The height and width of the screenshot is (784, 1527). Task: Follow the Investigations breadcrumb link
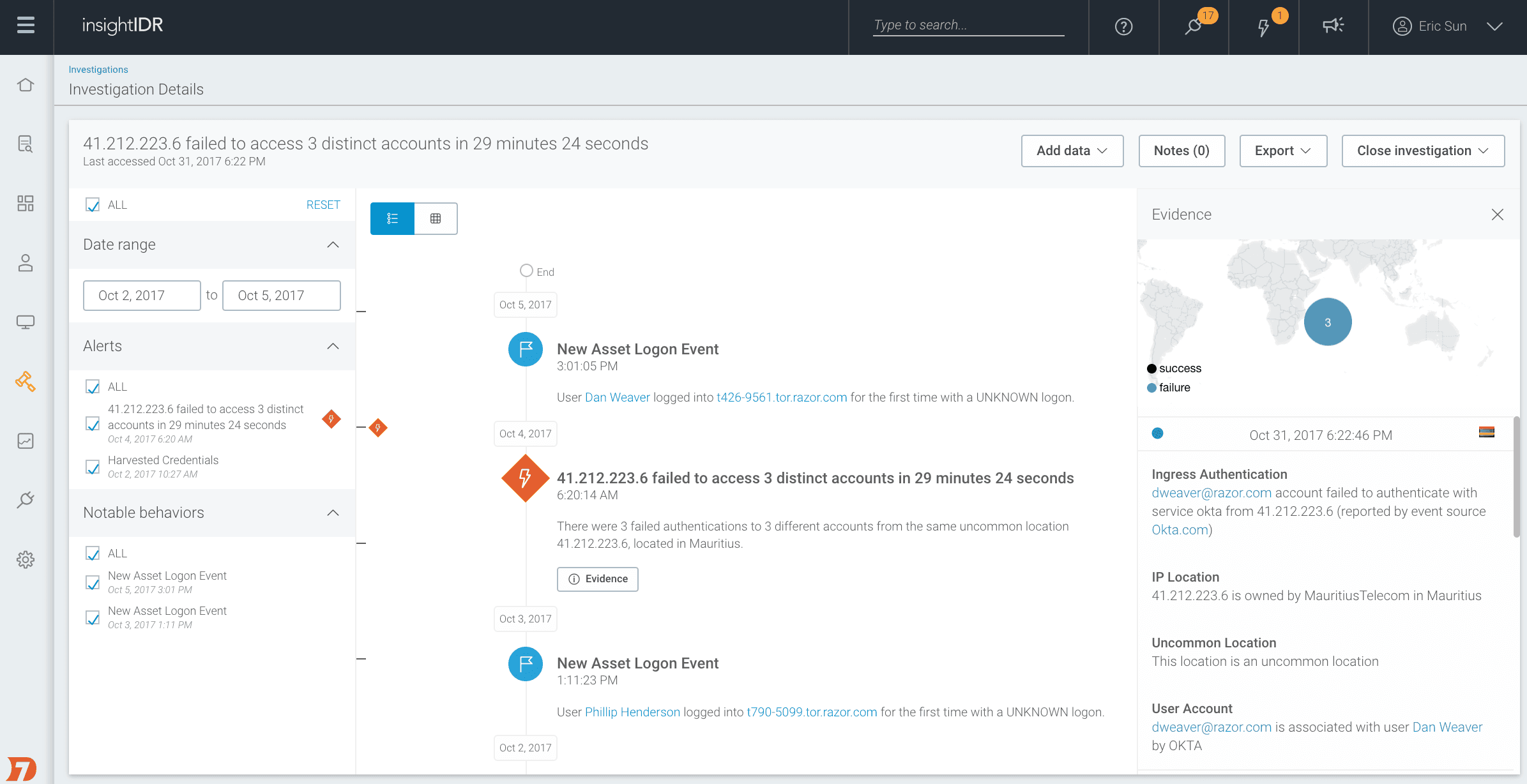98,69
